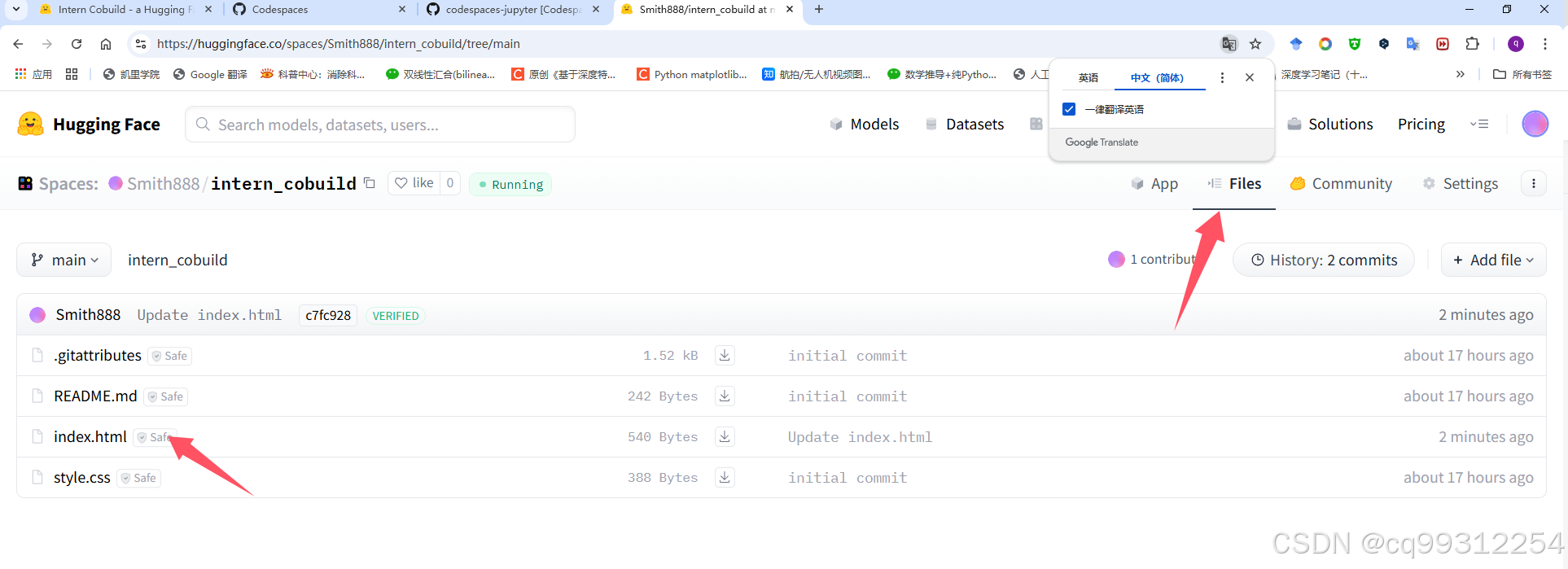1568x569 pixels.
Task: Bookmark this page with the star icon
Action: (x=1255, y=44)
